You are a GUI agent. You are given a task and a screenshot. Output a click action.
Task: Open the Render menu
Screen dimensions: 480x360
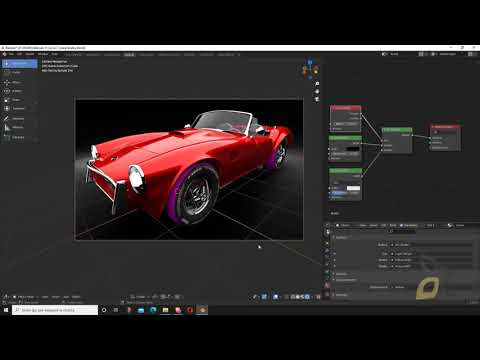30,54
